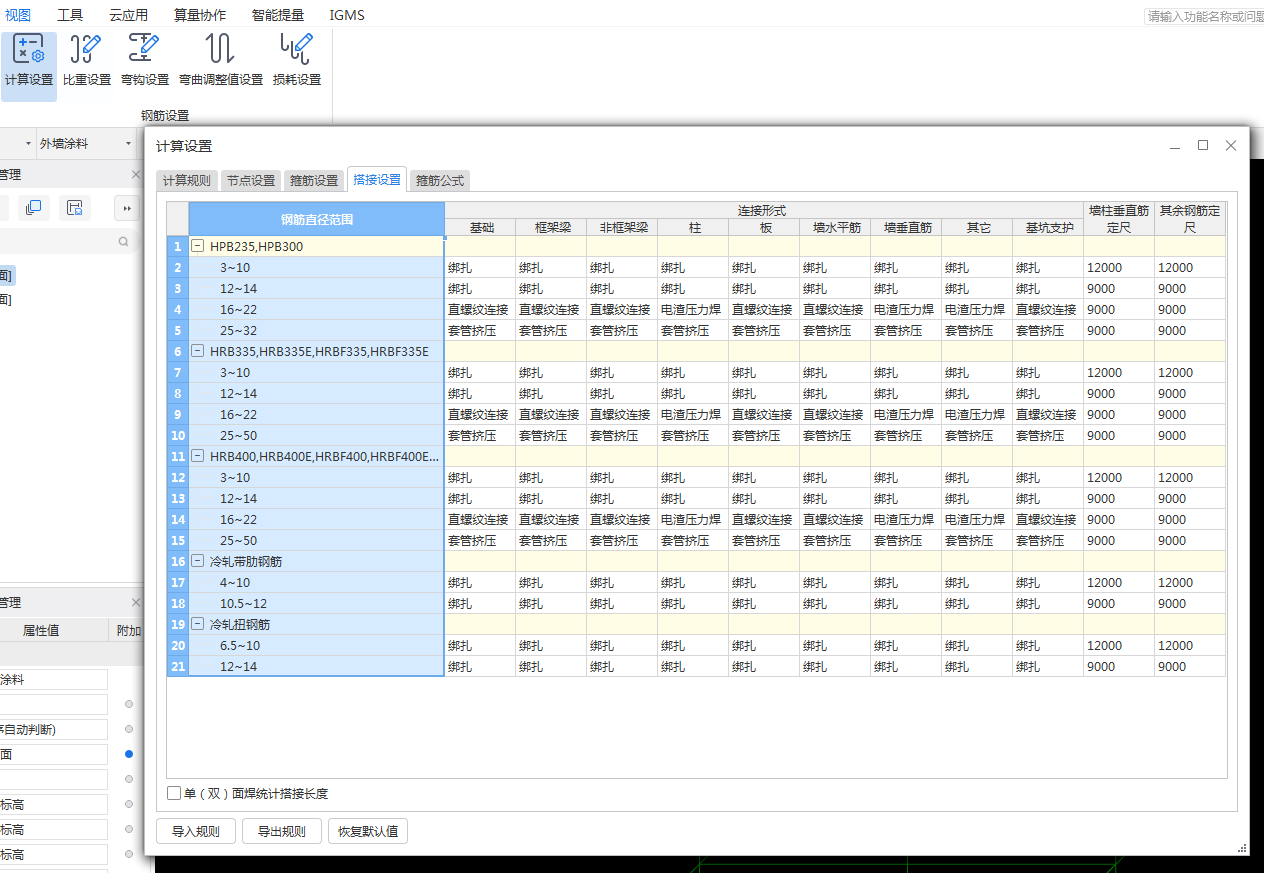Close the upper left management panel

coord(136,174)
